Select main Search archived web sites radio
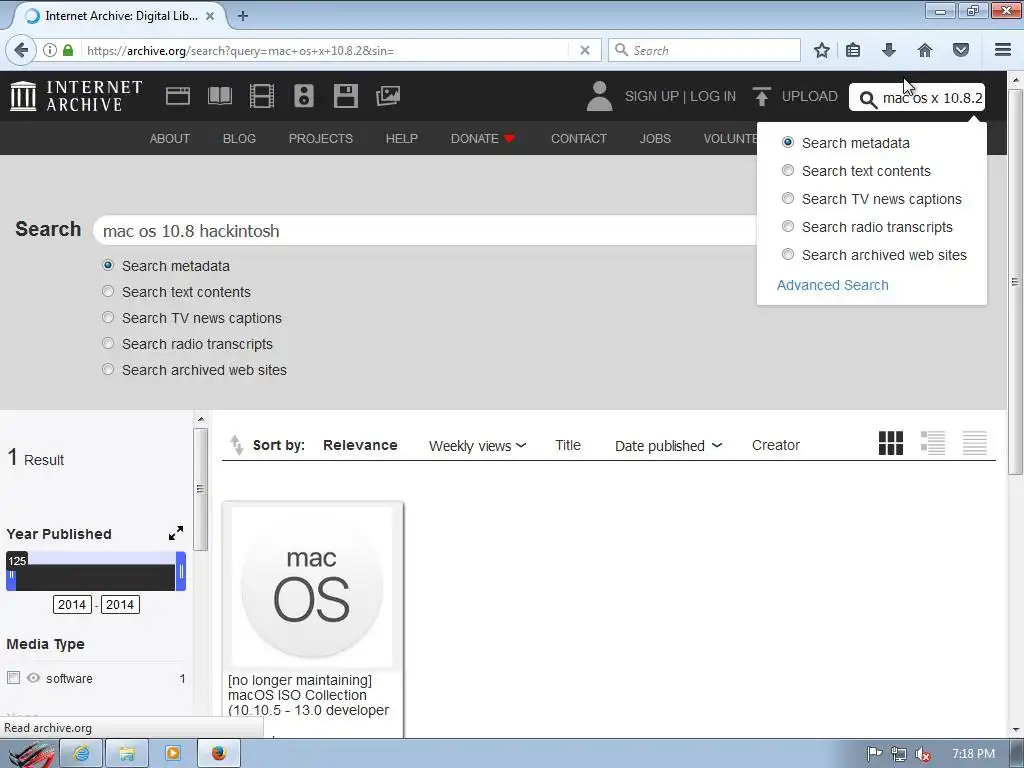This screenshot has width=1024, height=768. 108,370
